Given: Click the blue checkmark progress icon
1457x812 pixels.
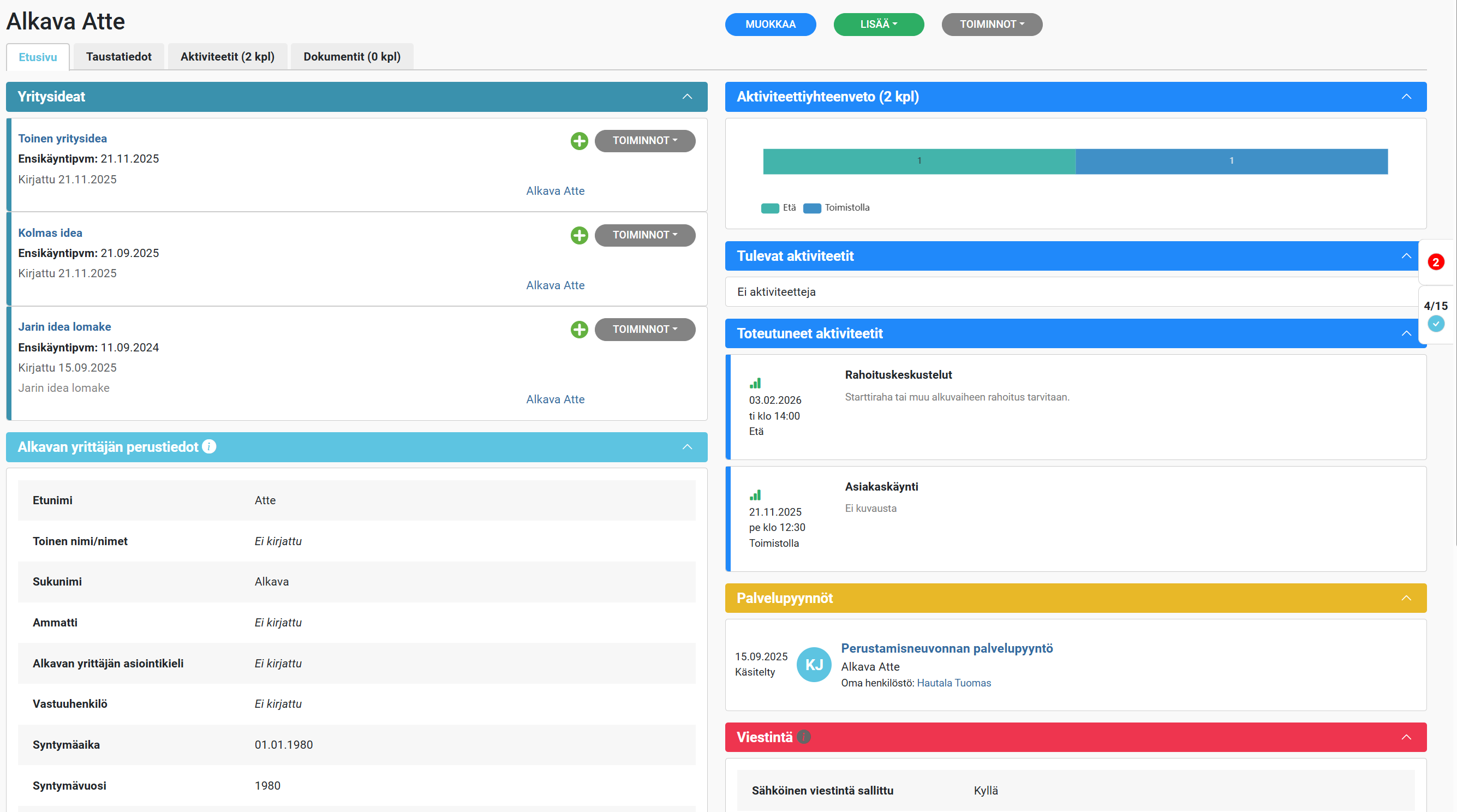Looking at the screenshot, I should coord(1436,324).
